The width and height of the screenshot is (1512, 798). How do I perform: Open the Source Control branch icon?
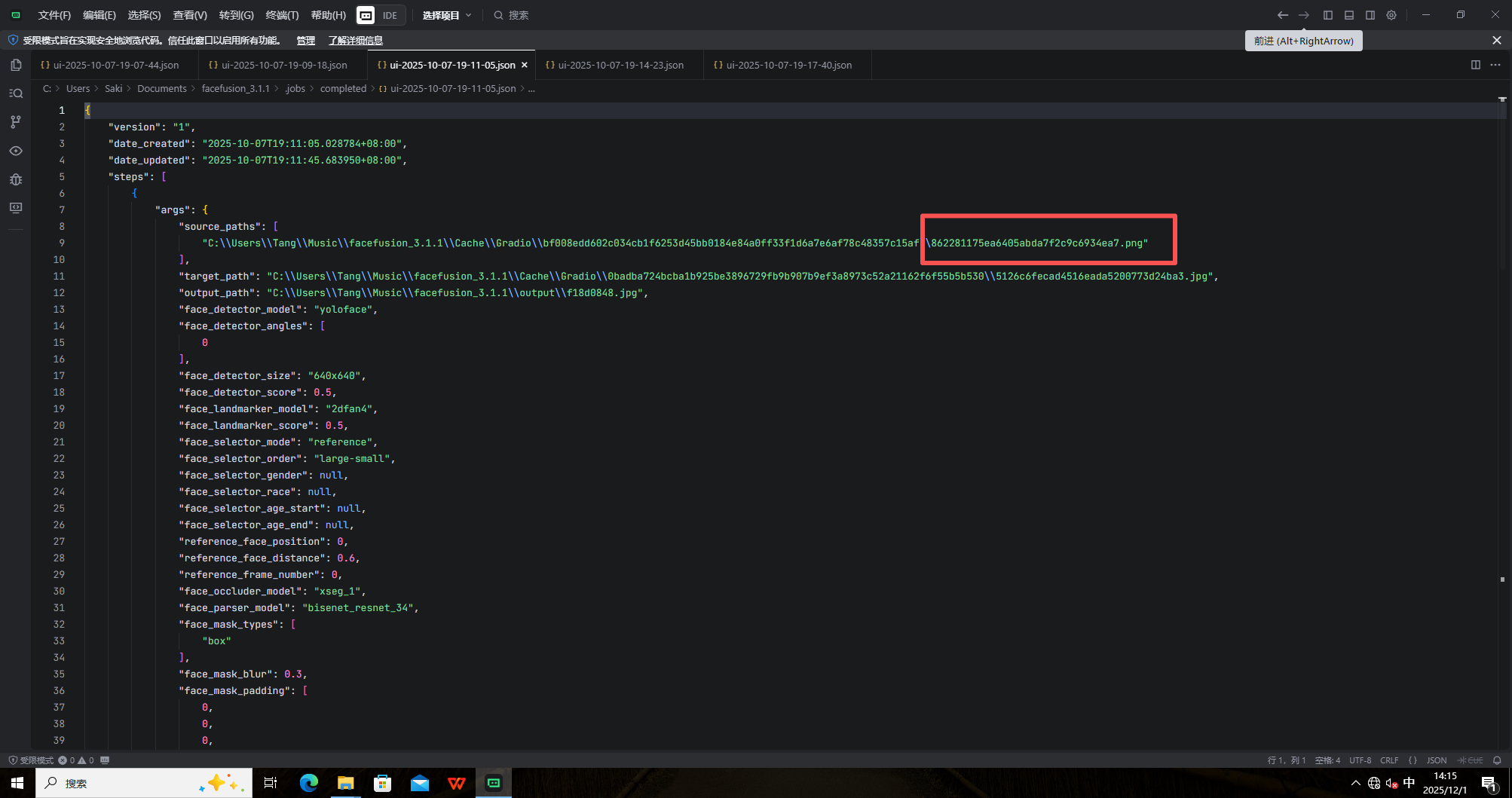click(x=16, y=122)
